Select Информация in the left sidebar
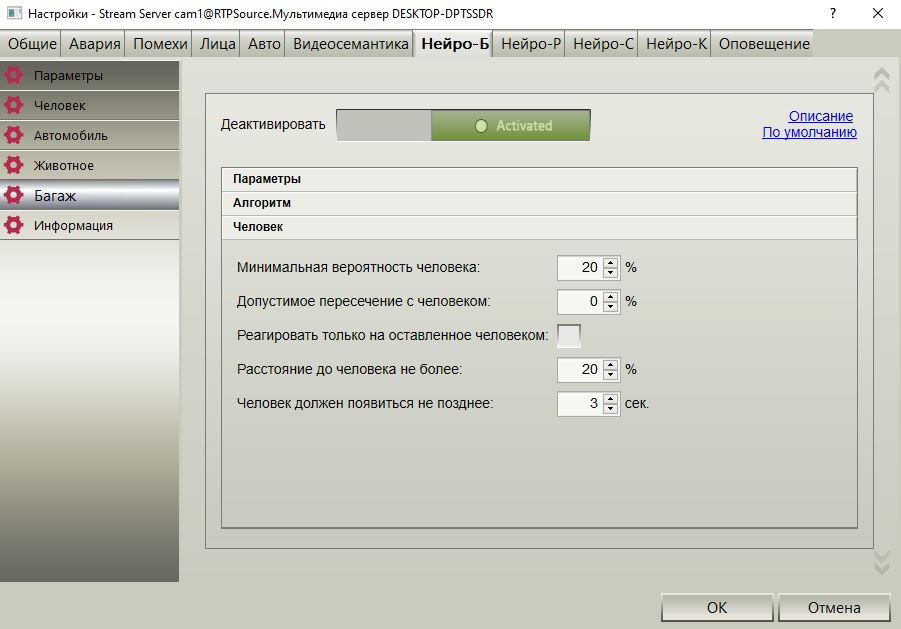Screen dimensions: 901x629 (90, 225)
